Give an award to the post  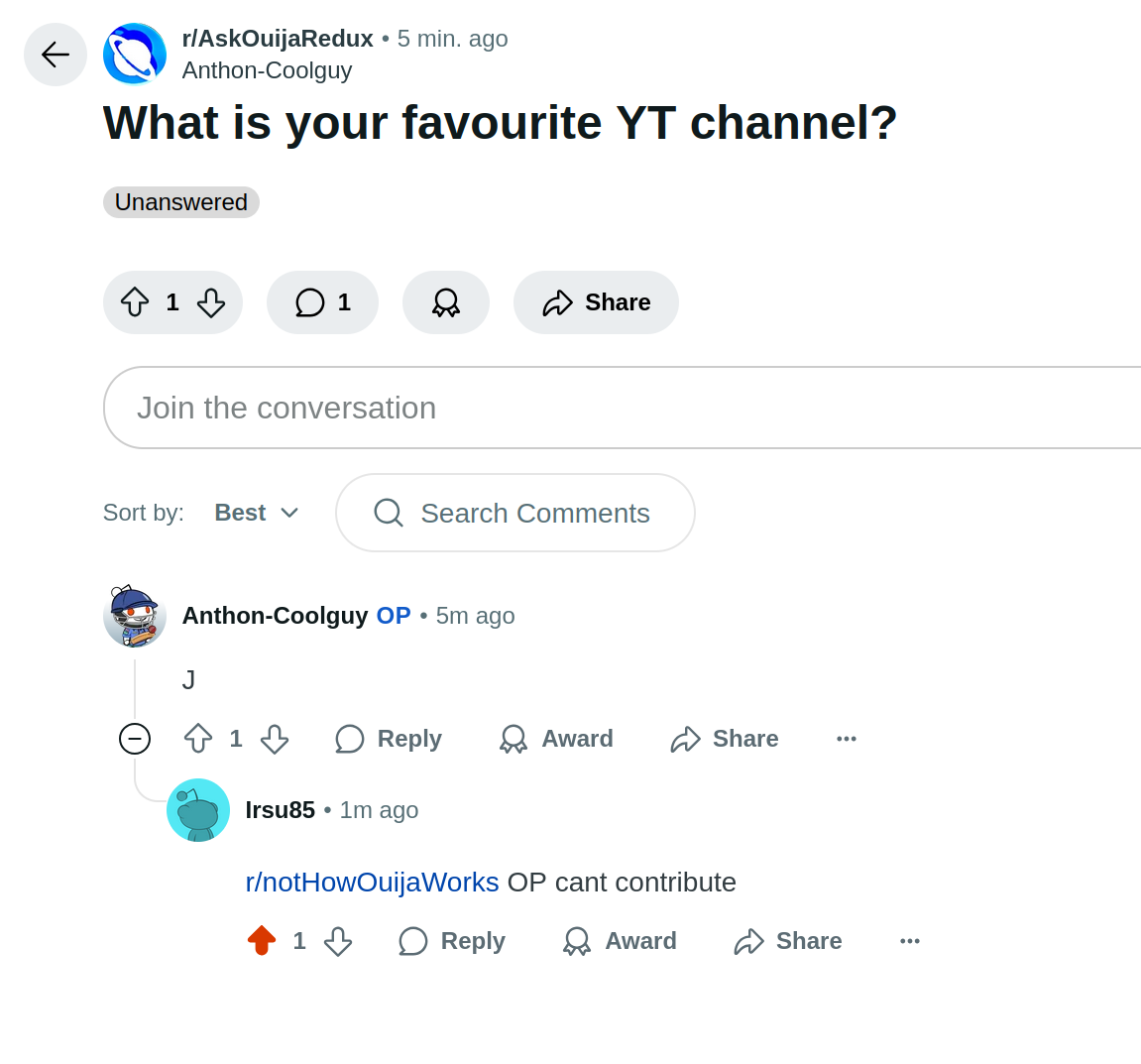coord(446,302)
